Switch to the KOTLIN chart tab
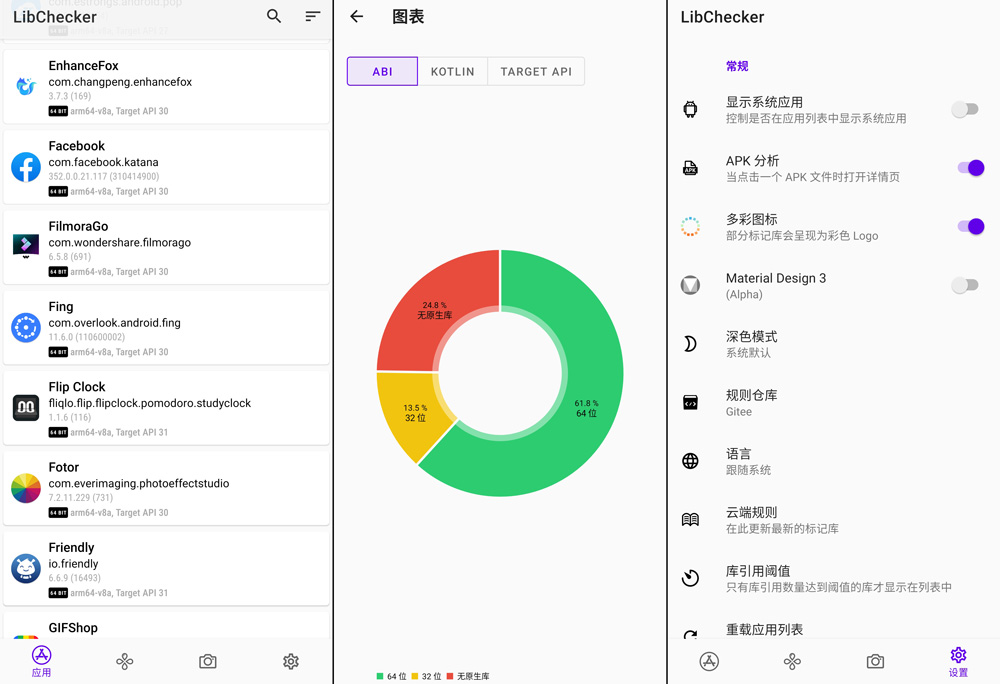1000x684 pixels. point(453,71)
